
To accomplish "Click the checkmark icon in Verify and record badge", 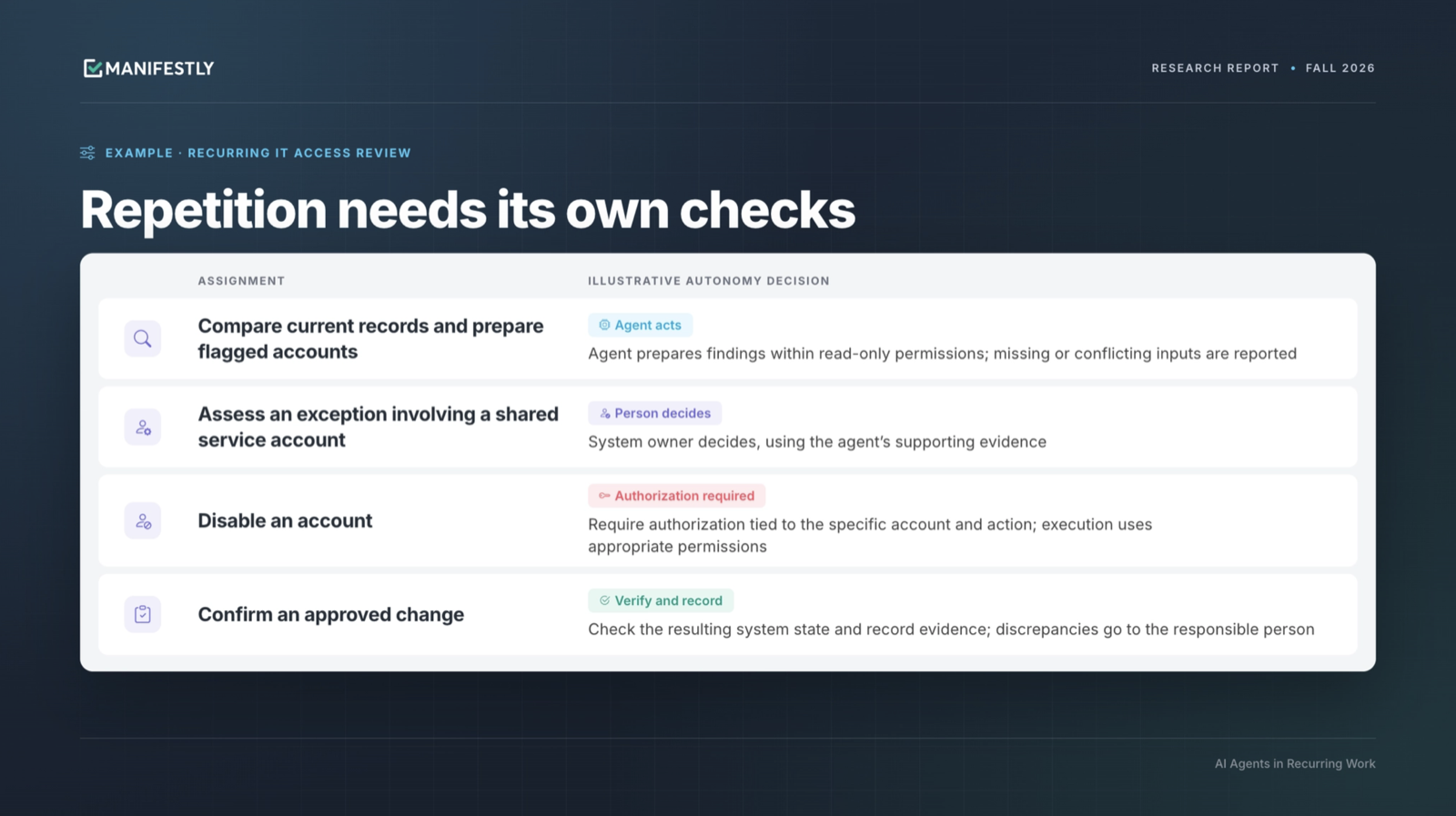I will point(604,600).
